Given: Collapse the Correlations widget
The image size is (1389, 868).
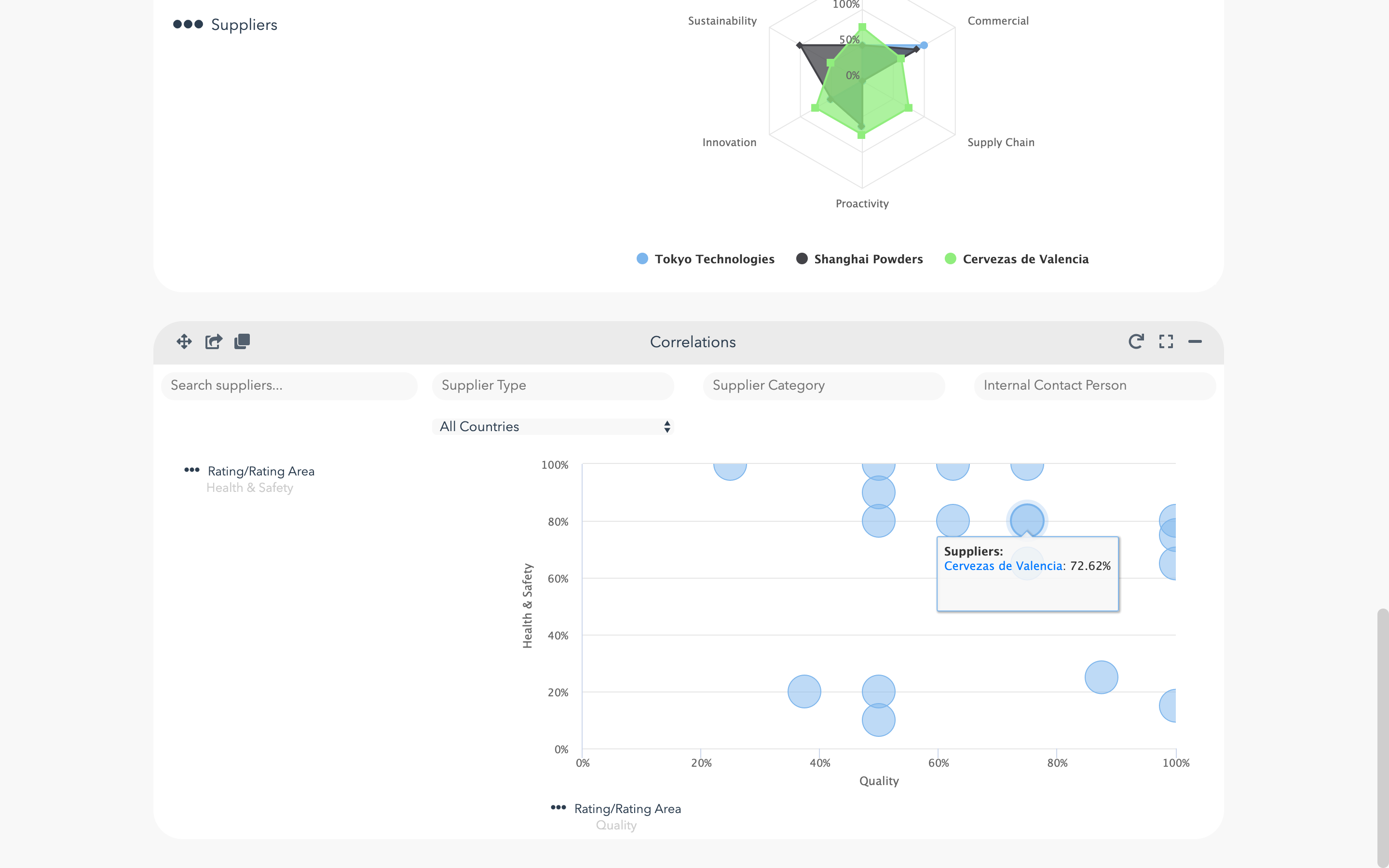Looking at the screenshot, I should click(x=1195, y=341).
